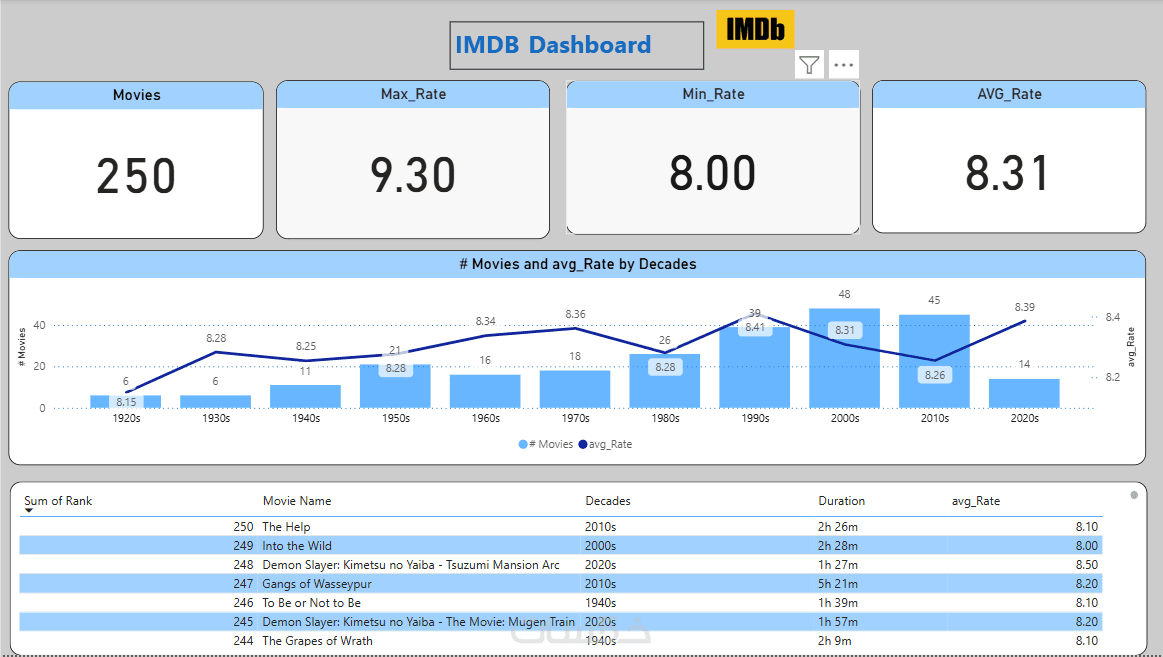Click the 2020s bar in chart

coord(1024,393)
